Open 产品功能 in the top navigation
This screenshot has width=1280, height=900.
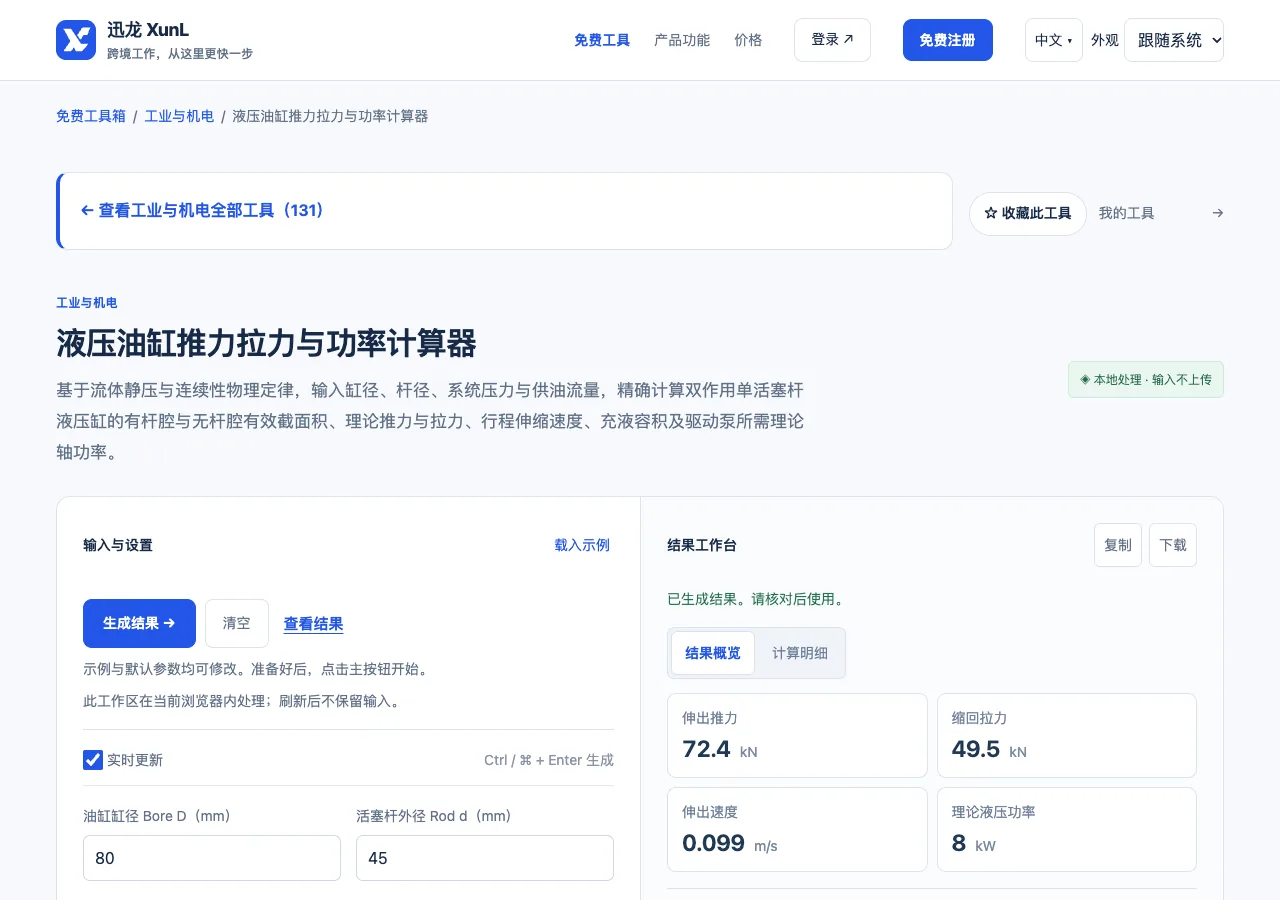pyautogui.click(x=682, y=40)
